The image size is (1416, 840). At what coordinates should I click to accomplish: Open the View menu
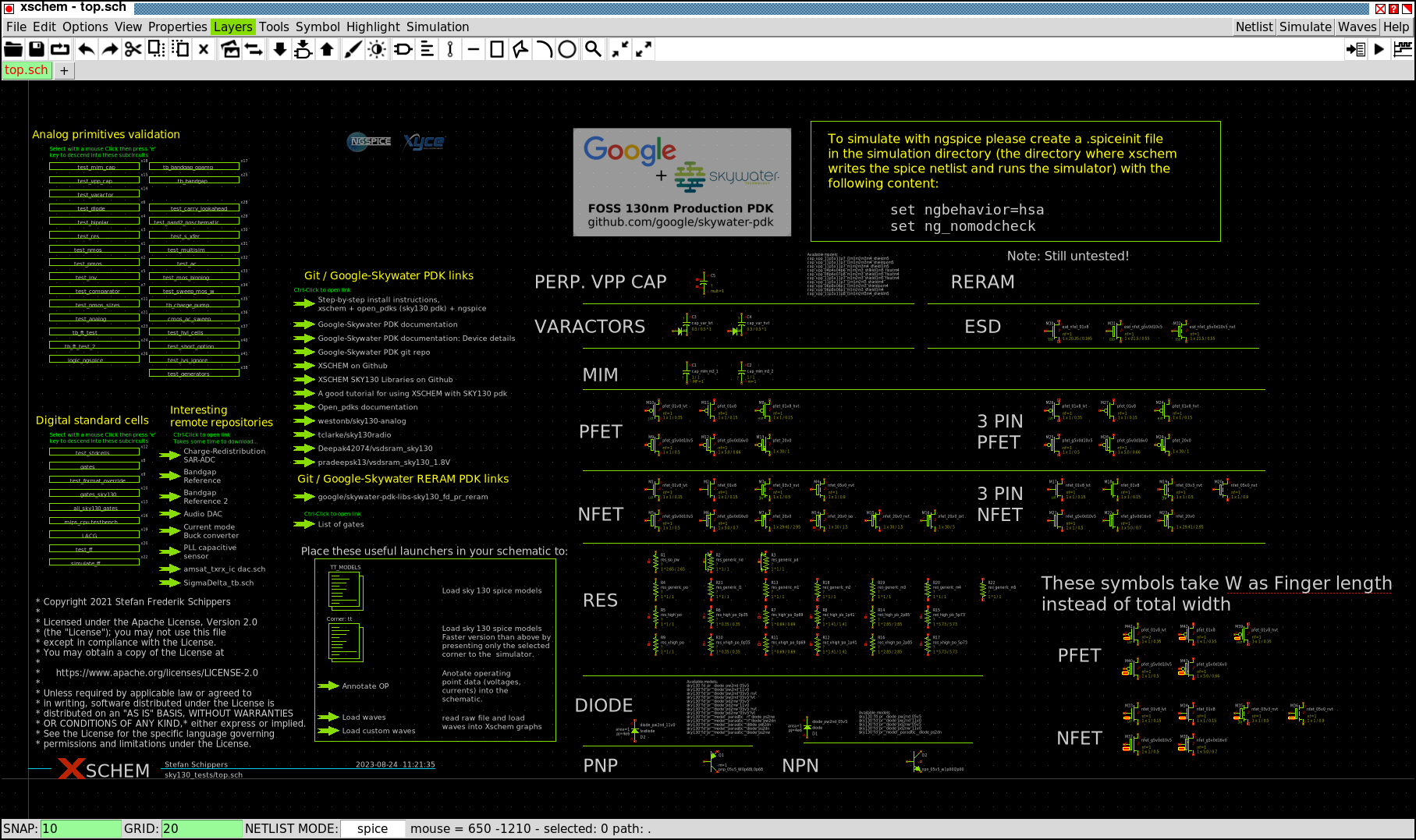128,27
